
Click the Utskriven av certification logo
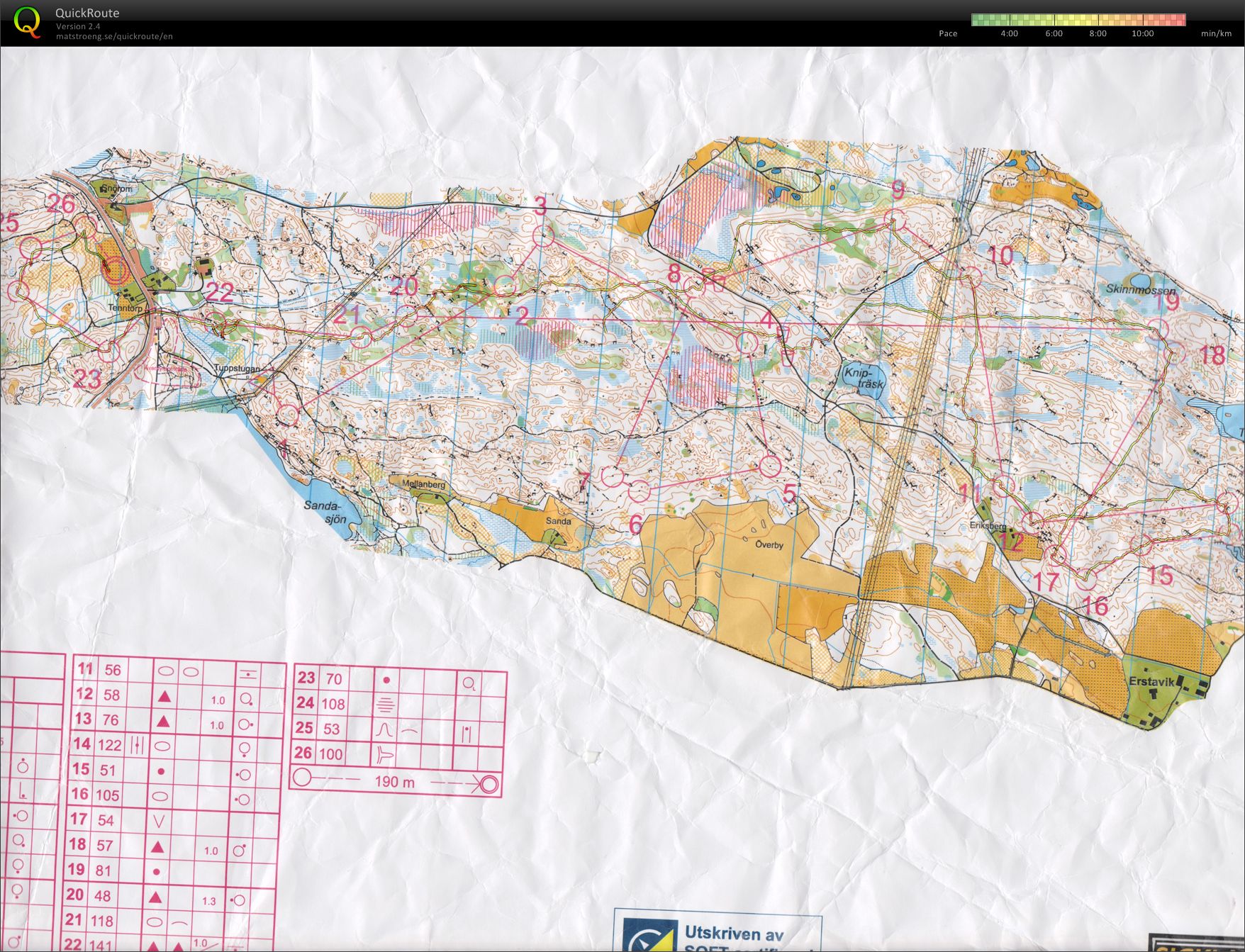pyautogui.click(x=716, y=934)
